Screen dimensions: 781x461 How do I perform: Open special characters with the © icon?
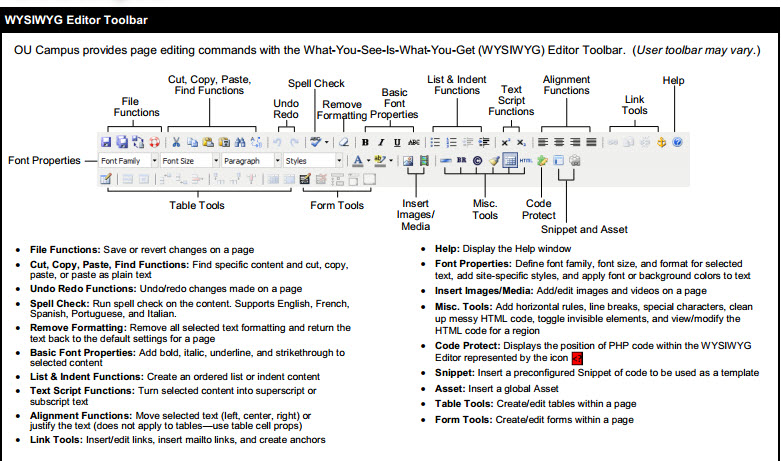click(x=478, y=161)
